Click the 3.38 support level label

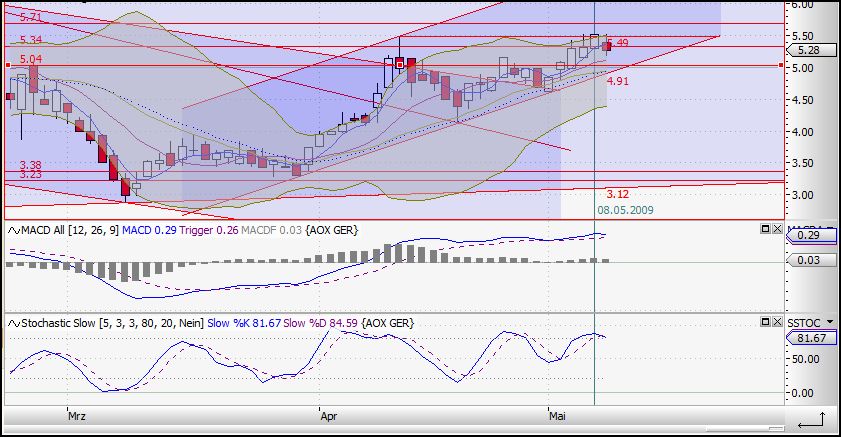pos(31,165)
